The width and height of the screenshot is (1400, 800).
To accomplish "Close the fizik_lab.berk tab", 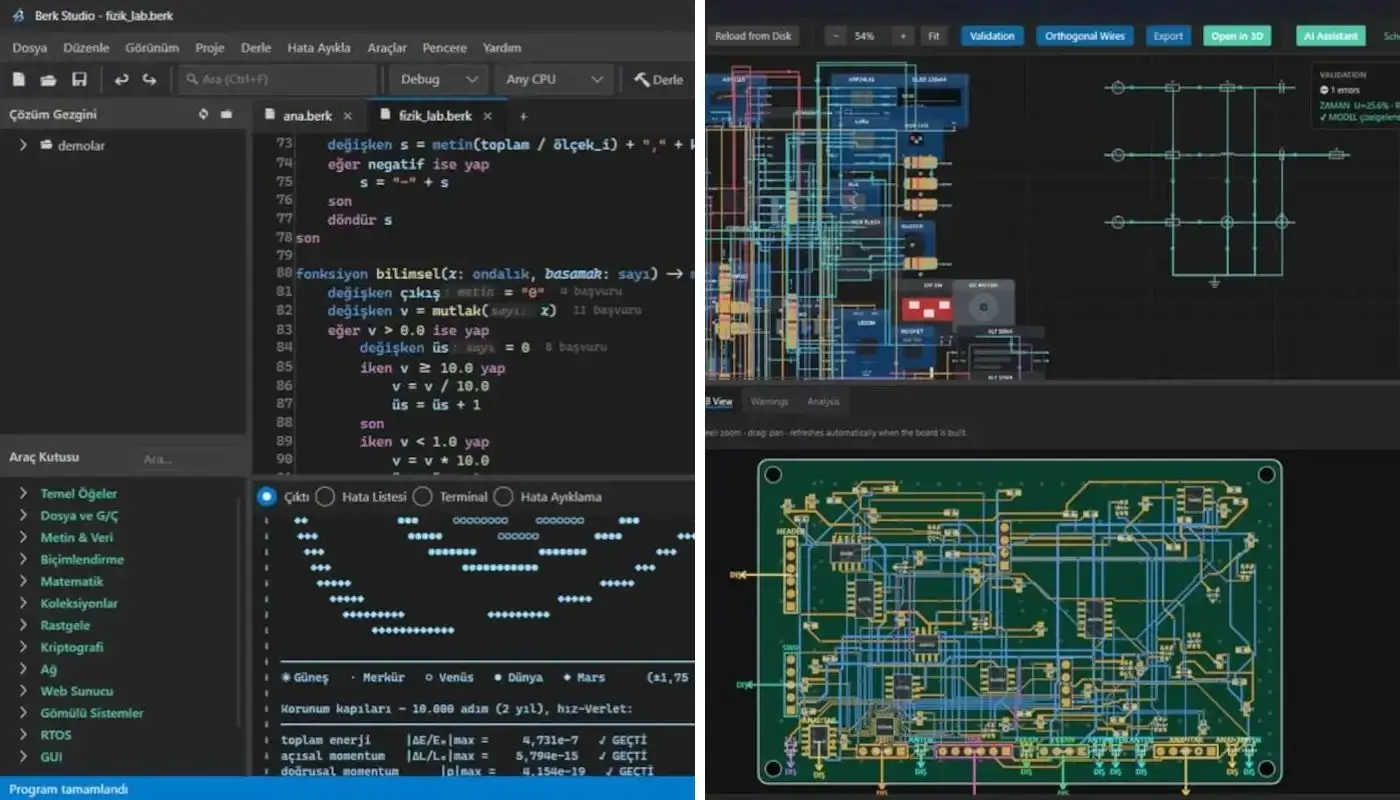I will [487, 116].
